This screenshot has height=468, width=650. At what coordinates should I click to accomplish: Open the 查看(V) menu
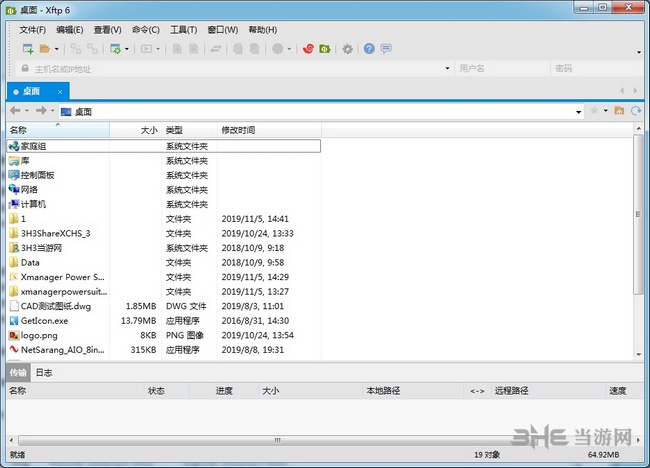click(x=107, y=30)
